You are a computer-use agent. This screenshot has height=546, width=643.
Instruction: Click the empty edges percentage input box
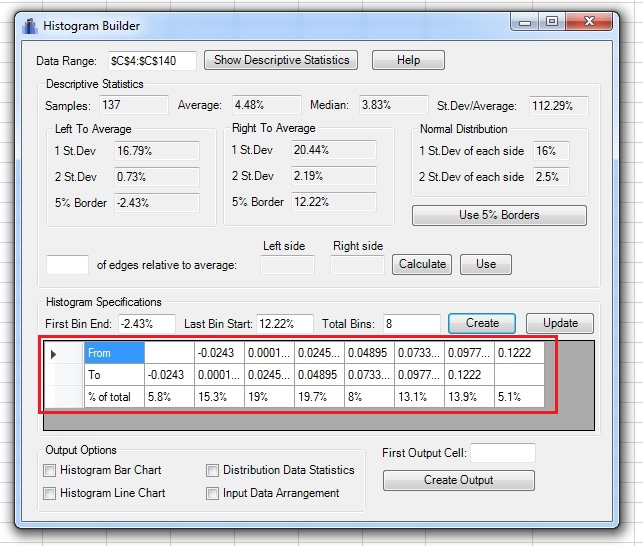67,265
